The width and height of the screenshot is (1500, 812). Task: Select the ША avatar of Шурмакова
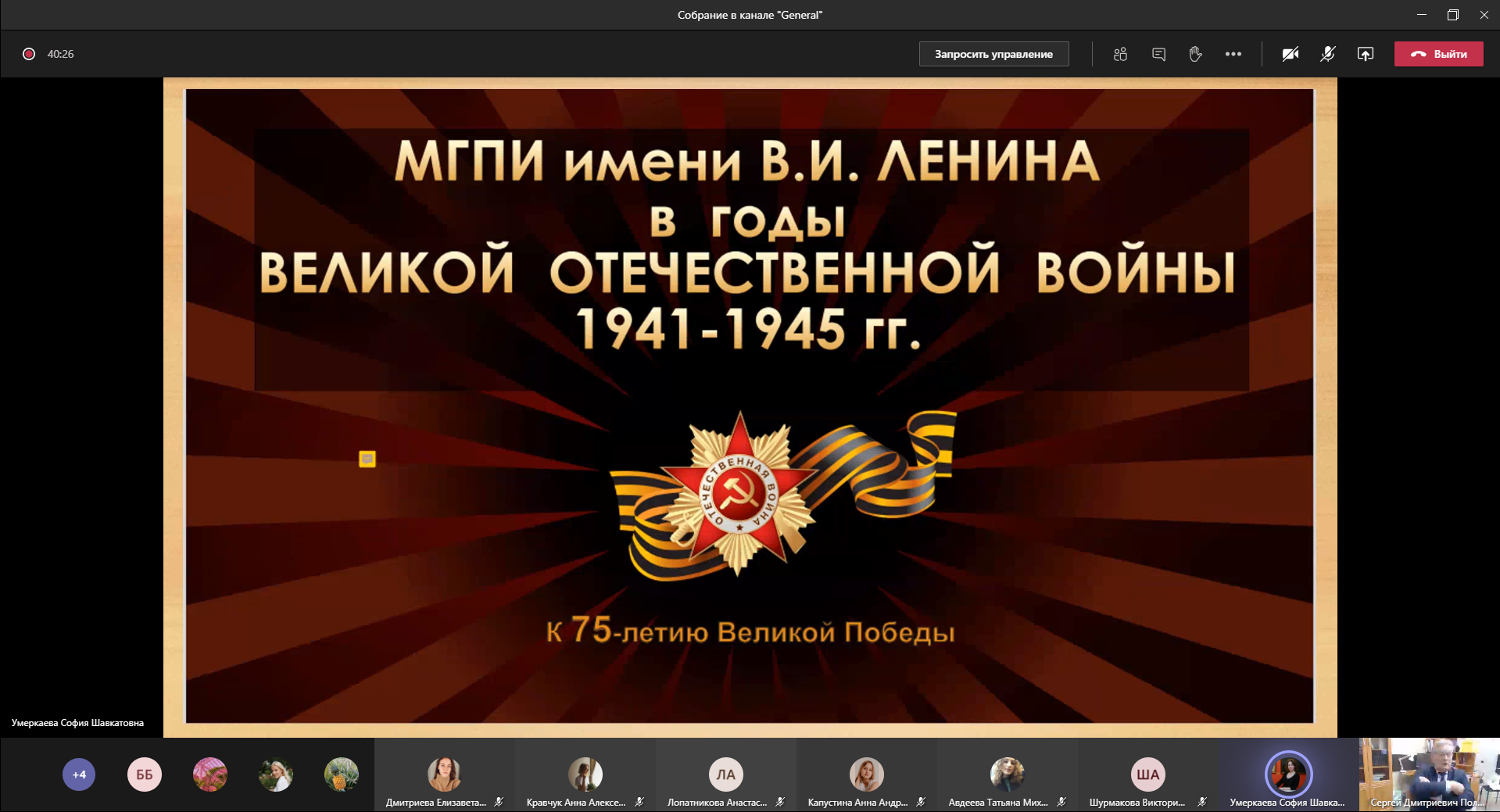(x=1147, y=774)
